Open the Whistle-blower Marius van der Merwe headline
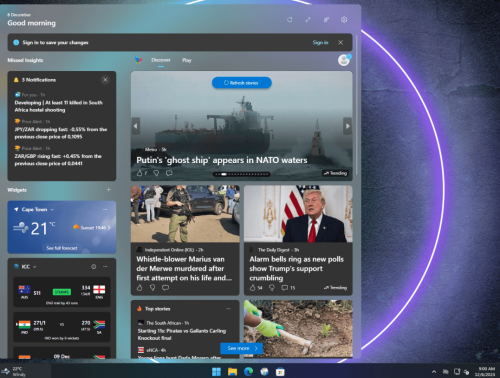 coord(184,268)
